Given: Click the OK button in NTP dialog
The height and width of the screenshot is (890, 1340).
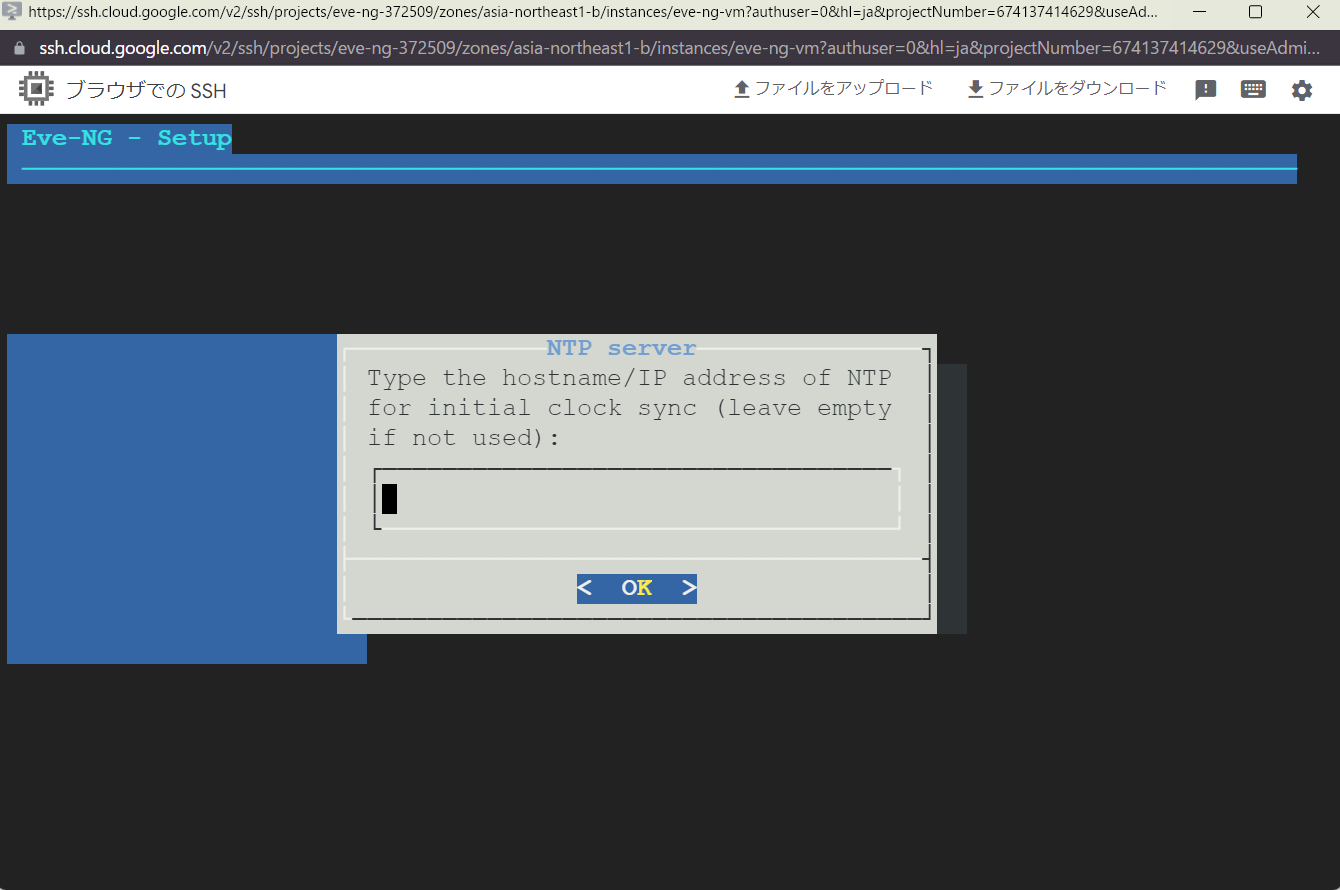Looking at the screenshot, I should 637,588.
